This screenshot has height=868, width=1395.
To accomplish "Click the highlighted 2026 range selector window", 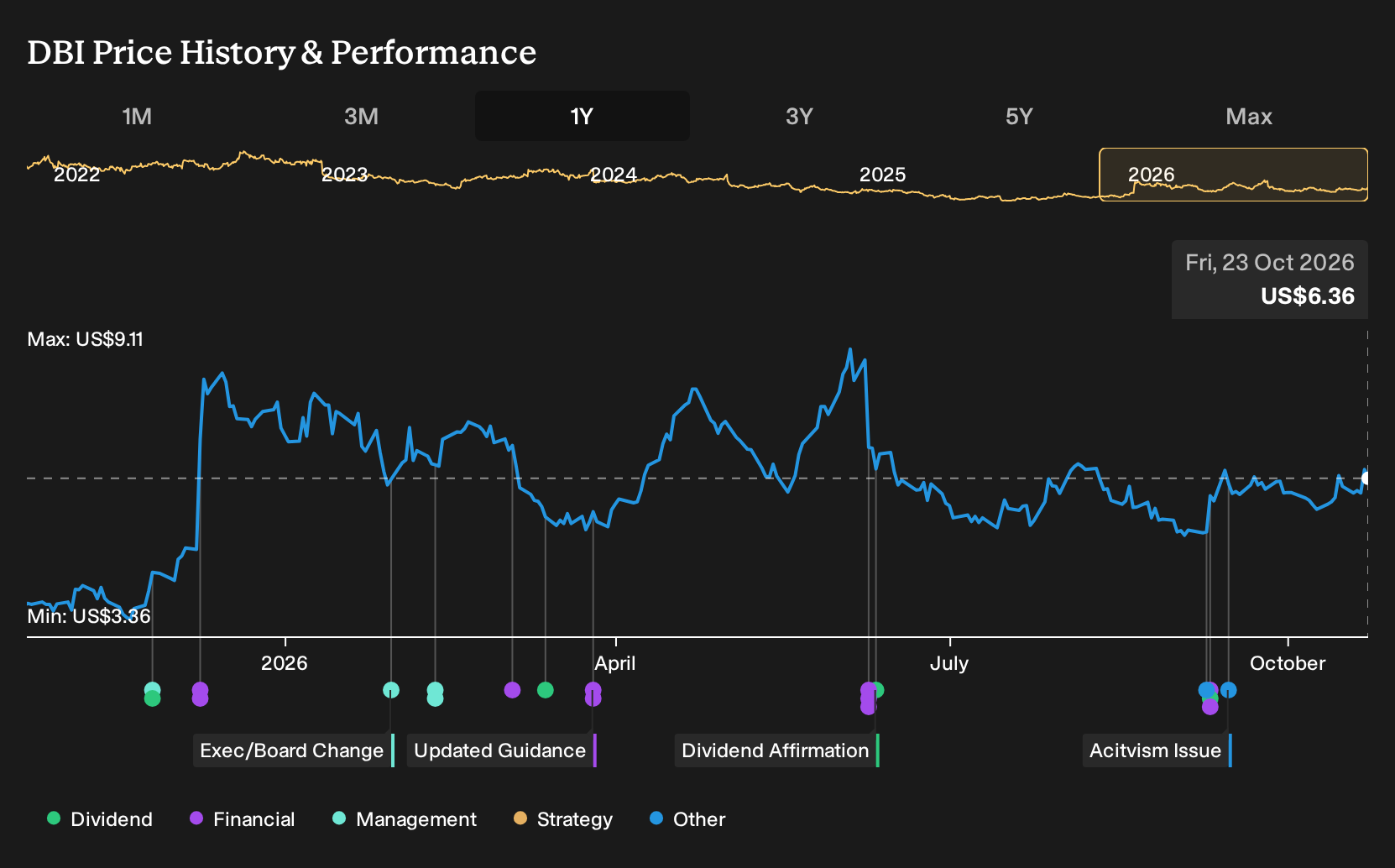I will coord(1234,175).
